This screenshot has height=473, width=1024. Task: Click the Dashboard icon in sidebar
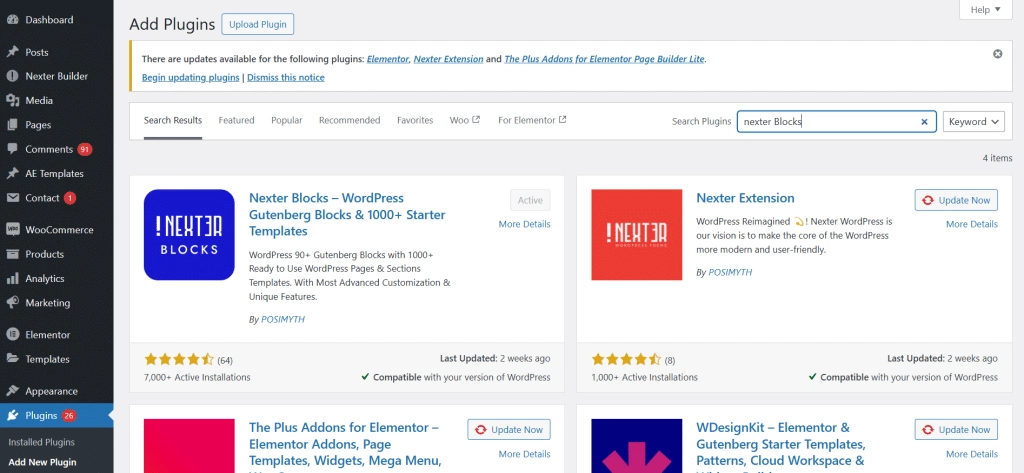[x=13, y=20]
